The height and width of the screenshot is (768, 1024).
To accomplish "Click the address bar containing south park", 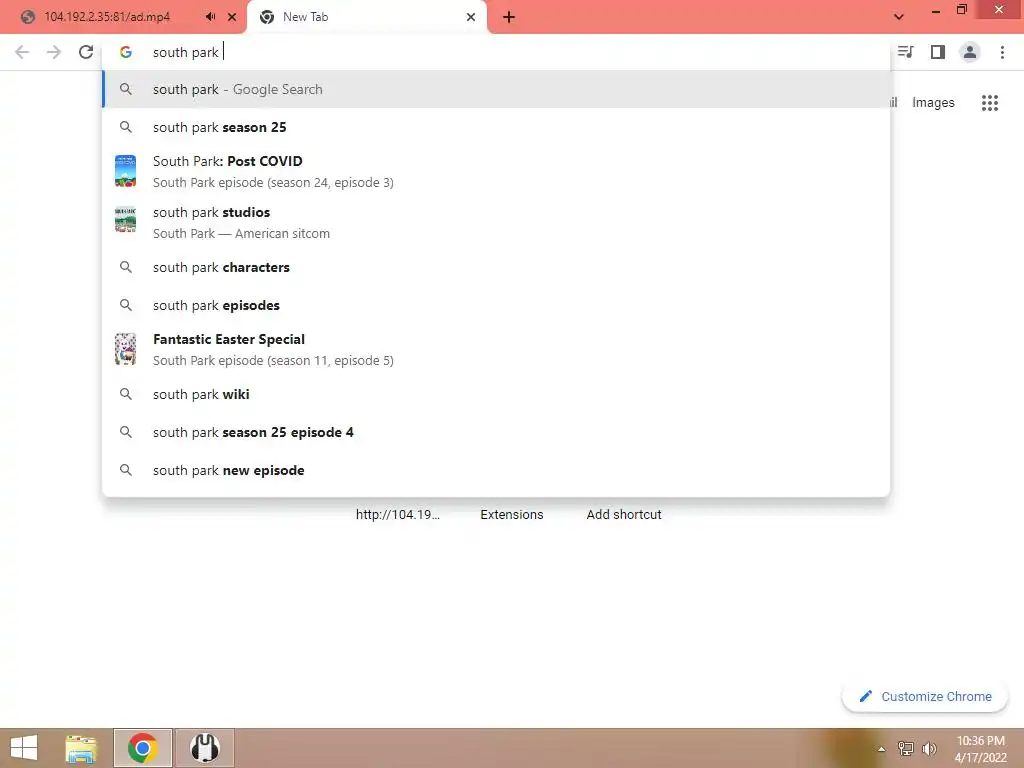I will click(x=496, y=52).
